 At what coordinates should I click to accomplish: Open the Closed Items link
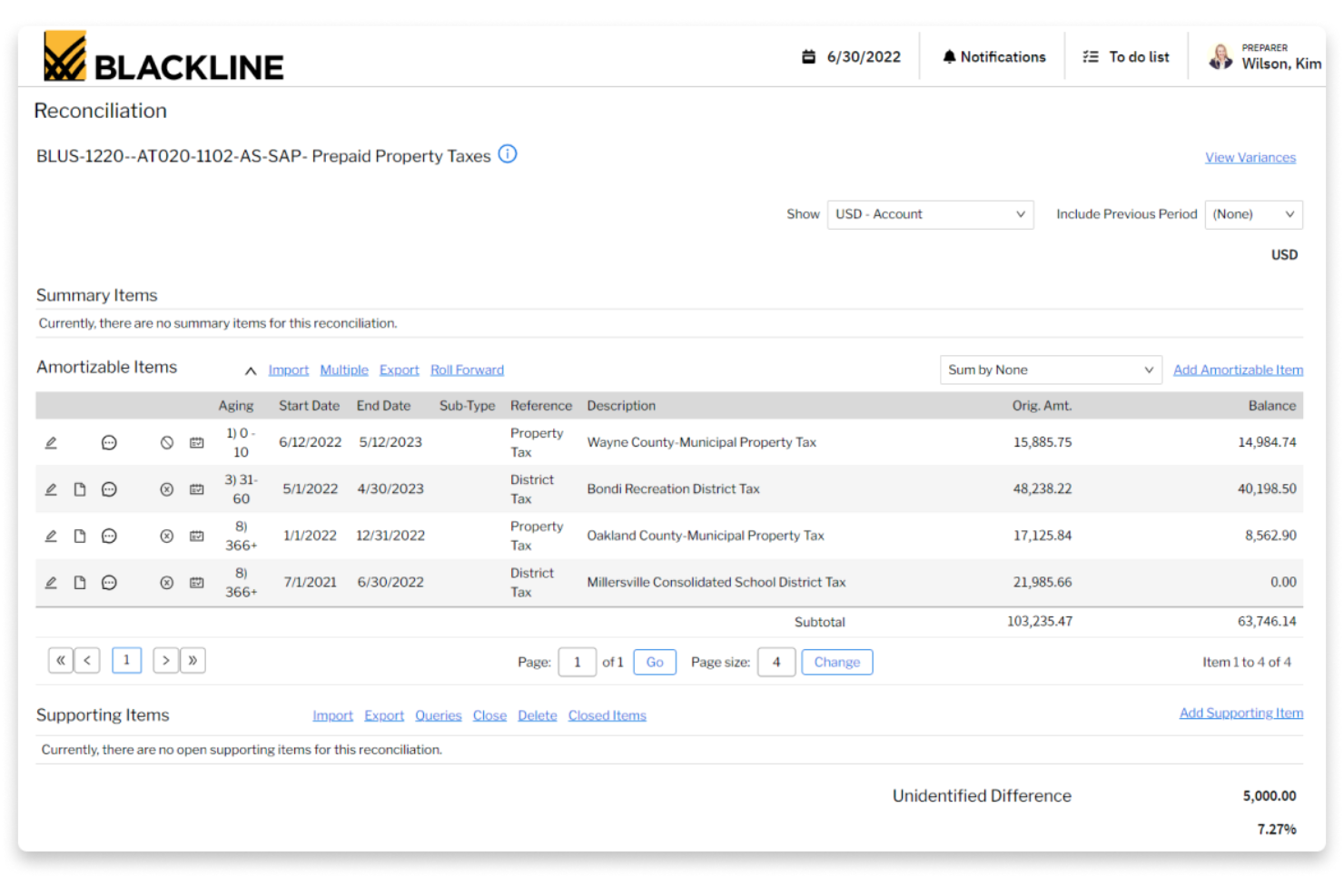click(x=608, y=715)
